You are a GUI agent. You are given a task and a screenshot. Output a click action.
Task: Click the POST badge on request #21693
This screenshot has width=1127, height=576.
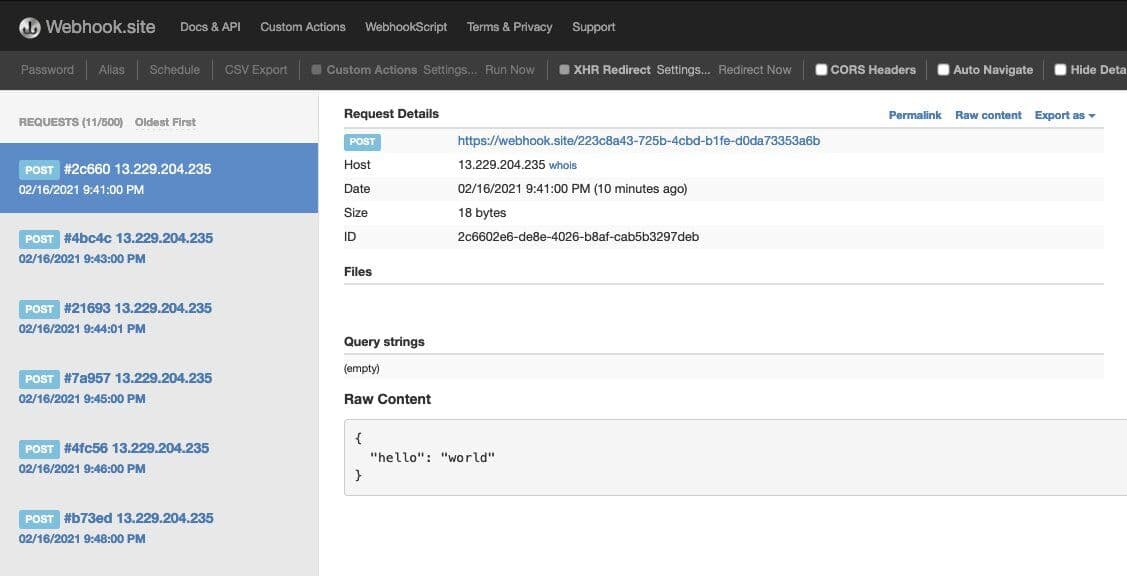click(x=39, y=309)
